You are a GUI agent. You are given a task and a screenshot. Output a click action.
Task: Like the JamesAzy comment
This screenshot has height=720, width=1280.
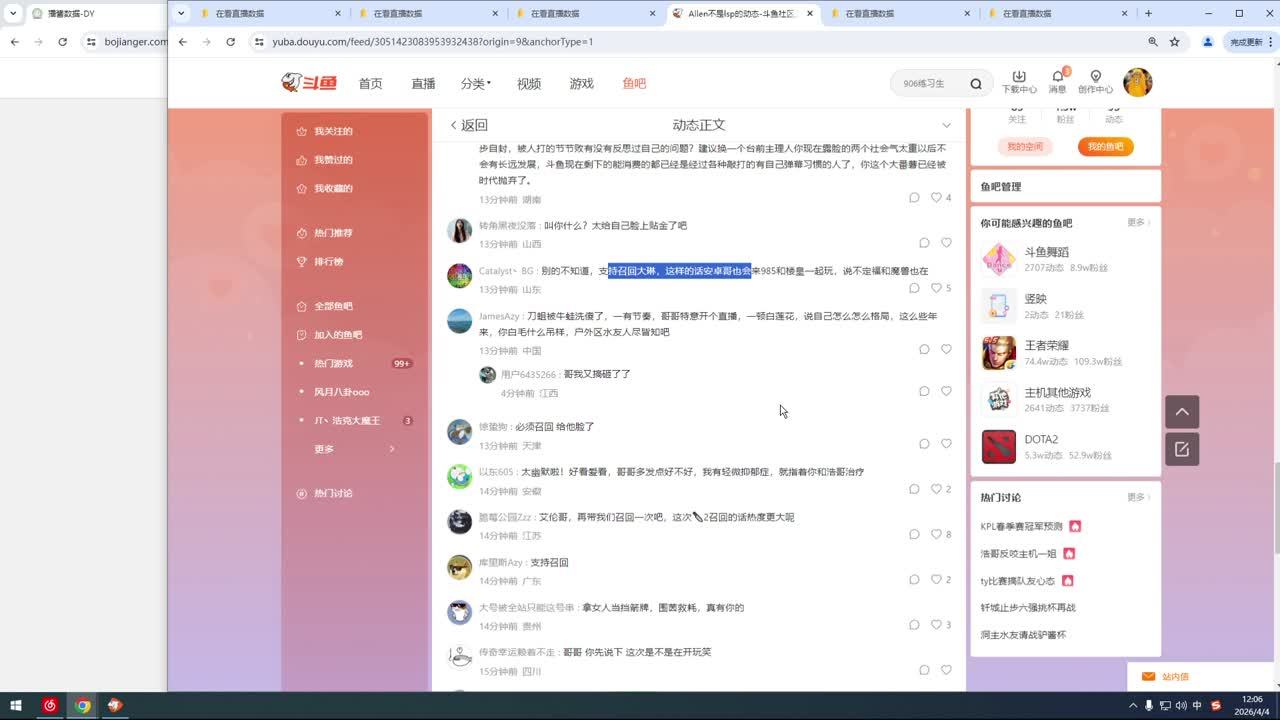point(946,349)
